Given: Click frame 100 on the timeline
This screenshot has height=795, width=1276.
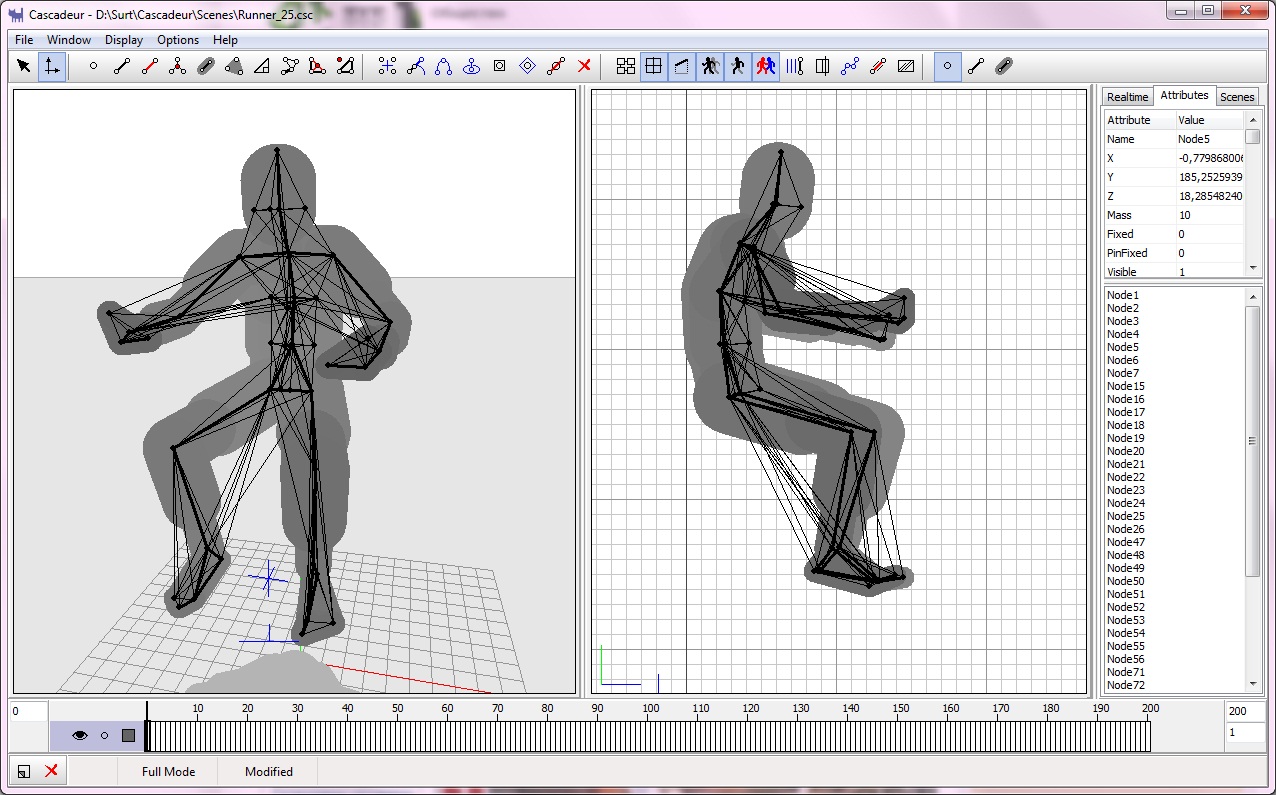Looking at the screenshot, I should [x=647, y=737].
